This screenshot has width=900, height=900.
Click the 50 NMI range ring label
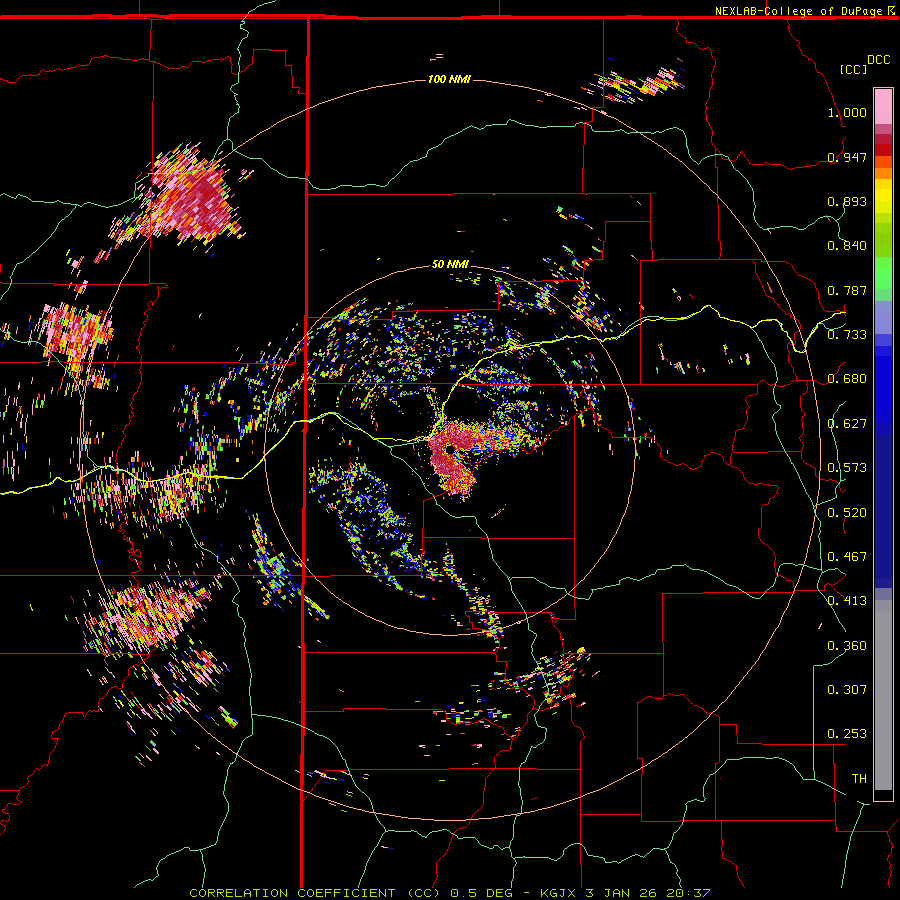pos(451,264)
